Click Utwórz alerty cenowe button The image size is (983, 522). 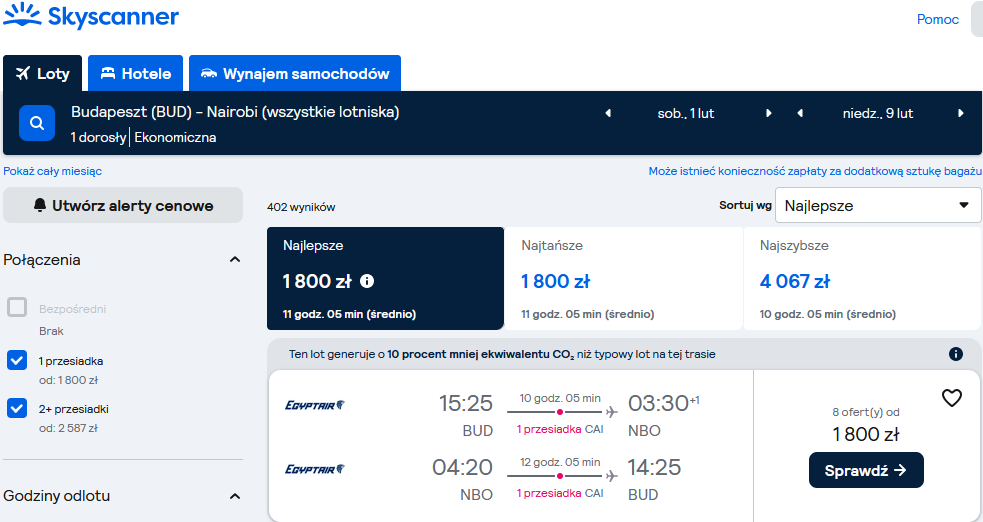(123, 205)
